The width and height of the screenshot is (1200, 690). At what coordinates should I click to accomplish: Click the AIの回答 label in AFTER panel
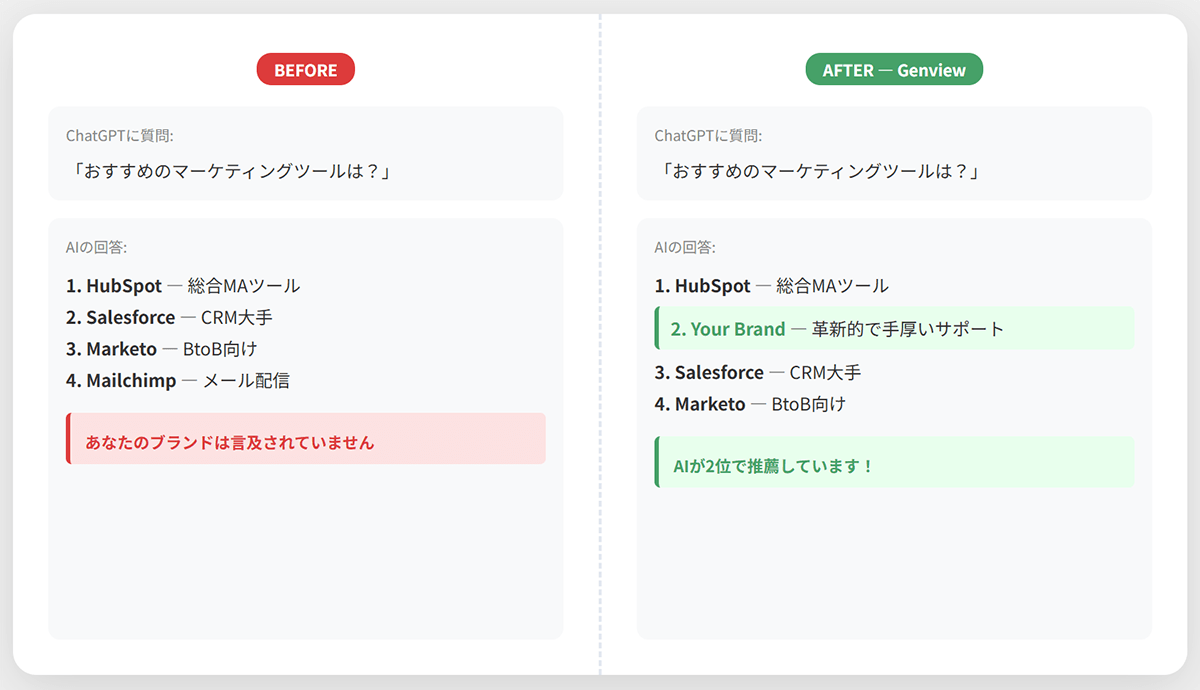685,247
